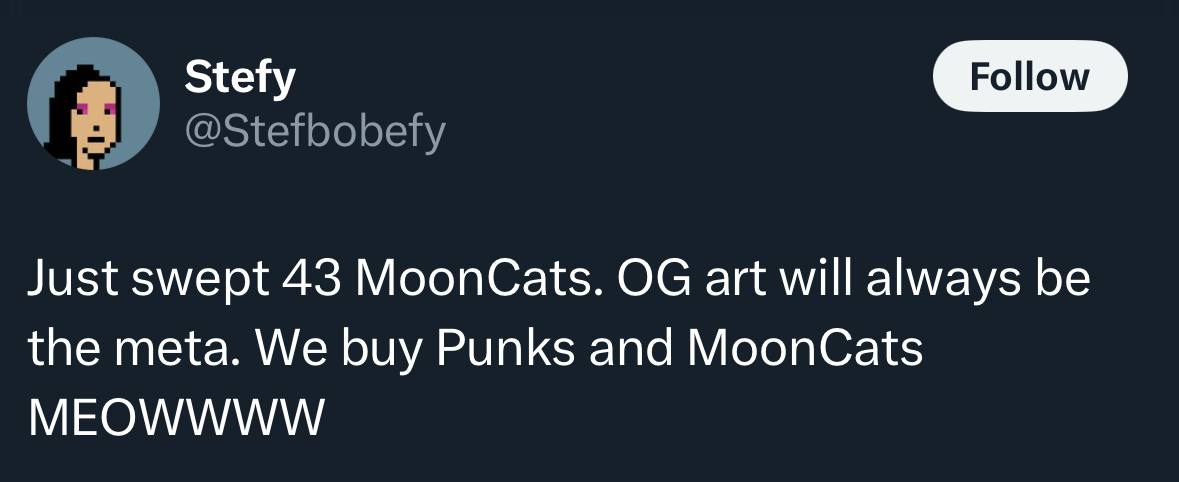Click the Follow button
The height and width of the screenshot is (482, 1179).
(1029, 77)
